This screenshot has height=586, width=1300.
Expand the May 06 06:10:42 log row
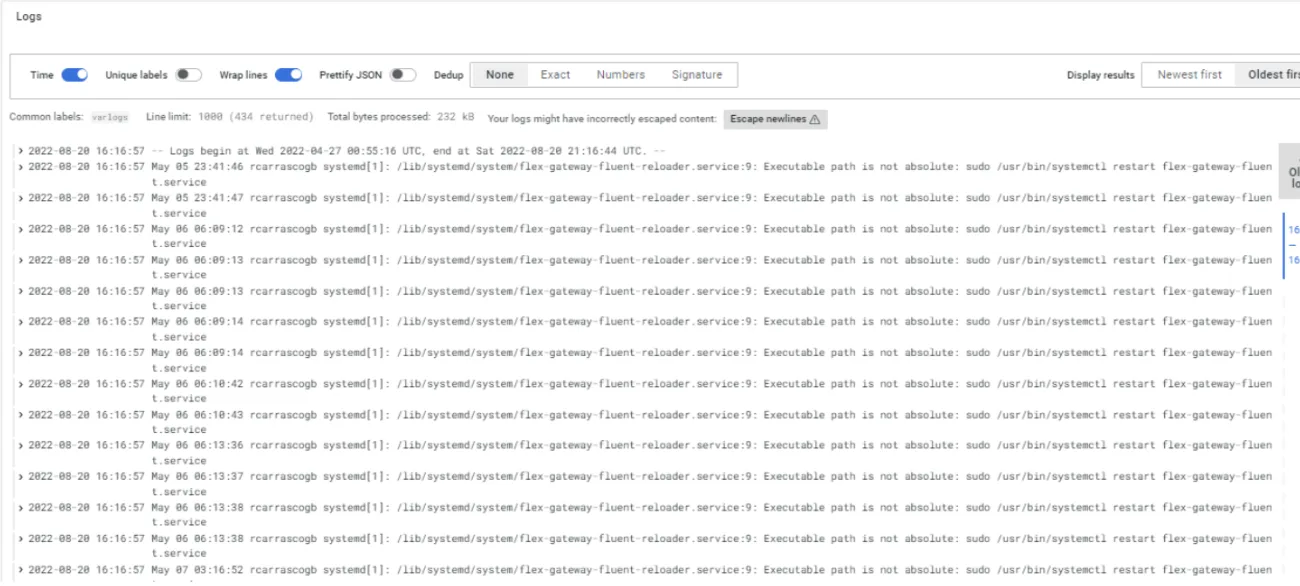pos(21,383)
